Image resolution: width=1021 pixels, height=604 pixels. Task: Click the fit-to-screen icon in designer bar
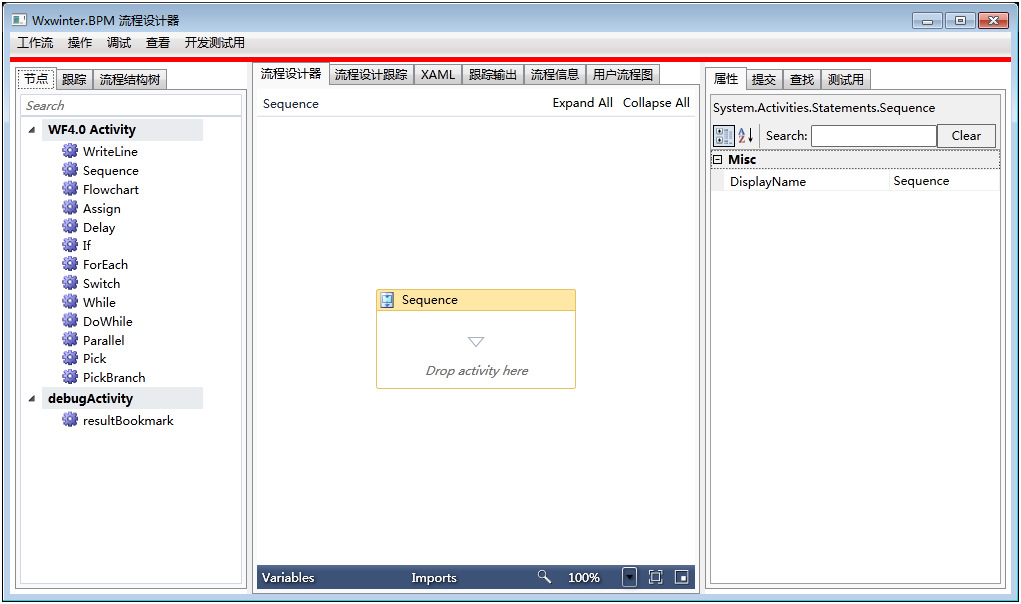(656, 577)
